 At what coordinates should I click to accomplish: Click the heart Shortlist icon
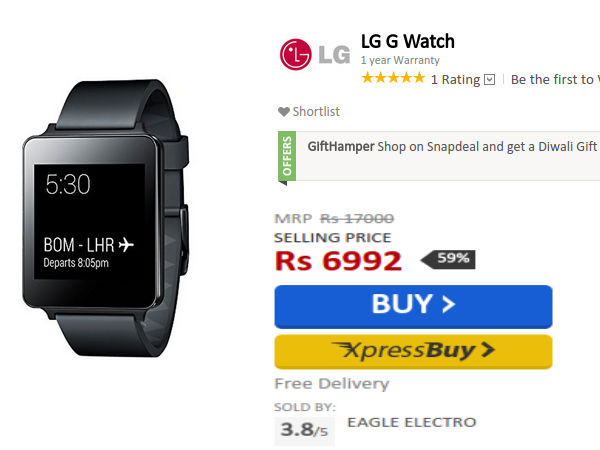point(284,112)
